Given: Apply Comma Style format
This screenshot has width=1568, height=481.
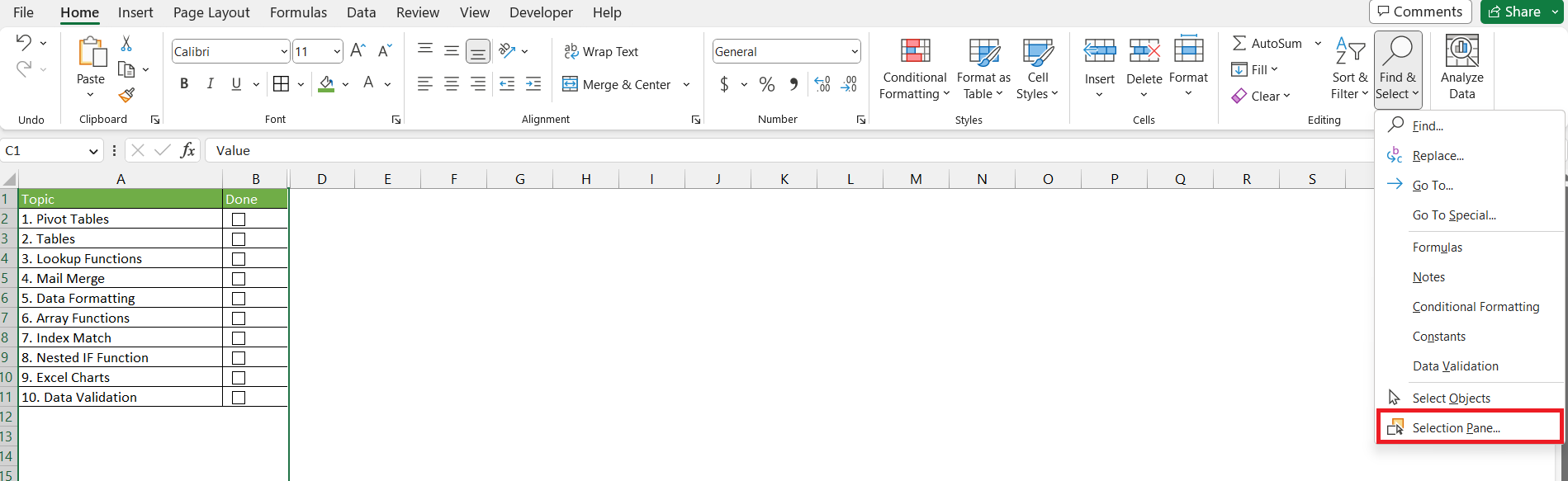Looking at the screenshot, I should [x=793, y=84].
